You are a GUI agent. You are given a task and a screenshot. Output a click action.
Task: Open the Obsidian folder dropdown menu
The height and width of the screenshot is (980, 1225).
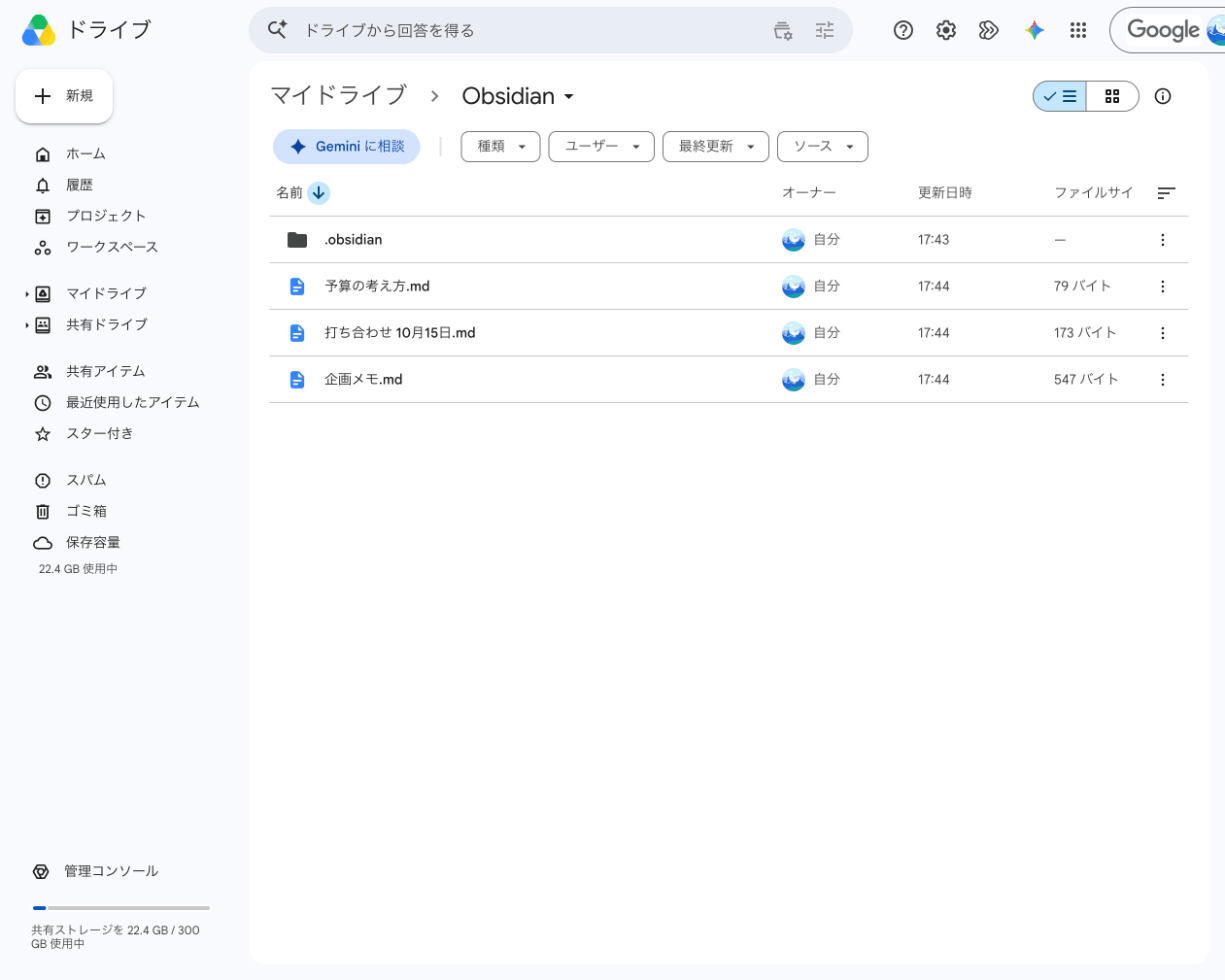click(x=569, y=97)
